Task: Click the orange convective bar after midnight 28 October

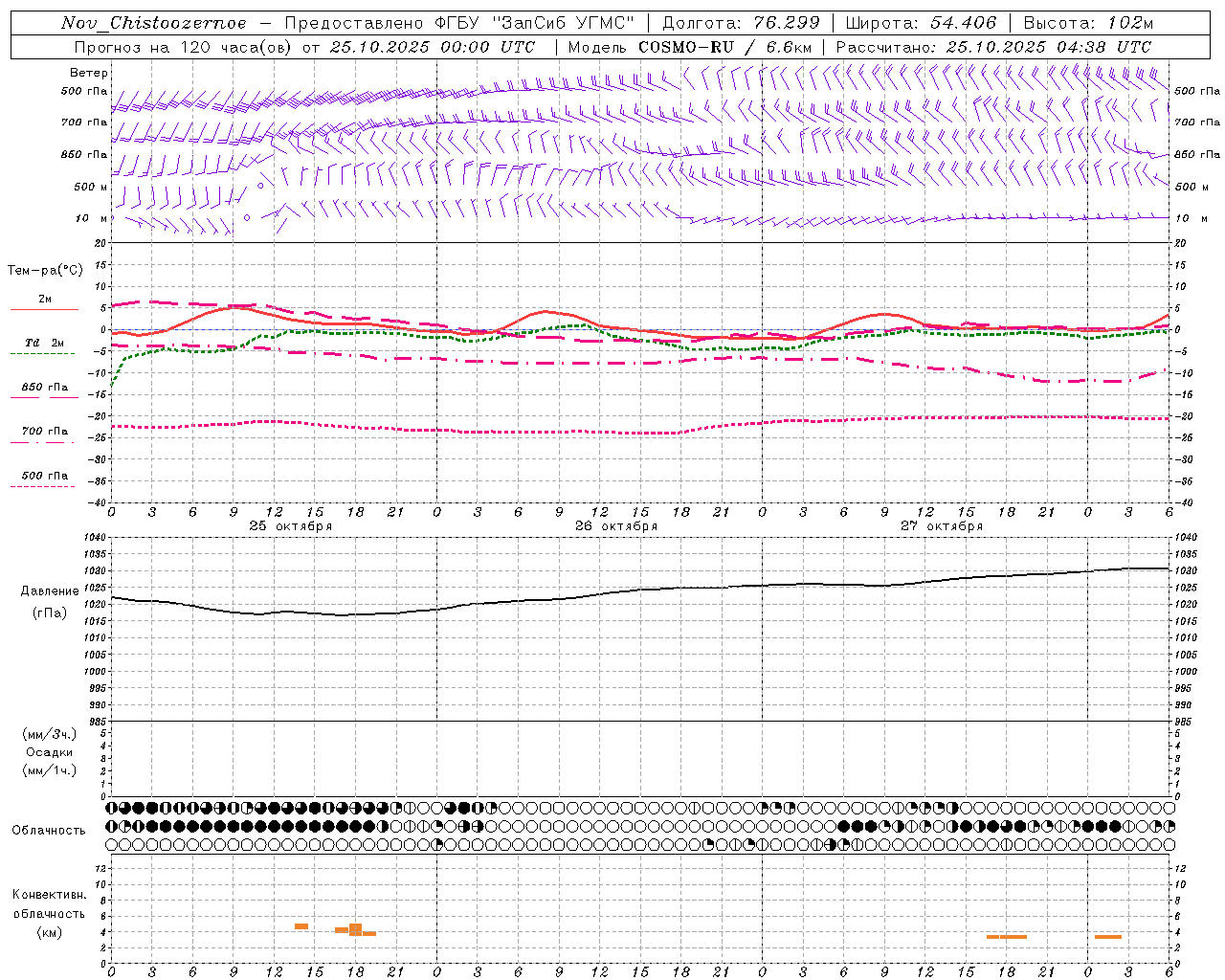Action: (x=1108, y=937)
